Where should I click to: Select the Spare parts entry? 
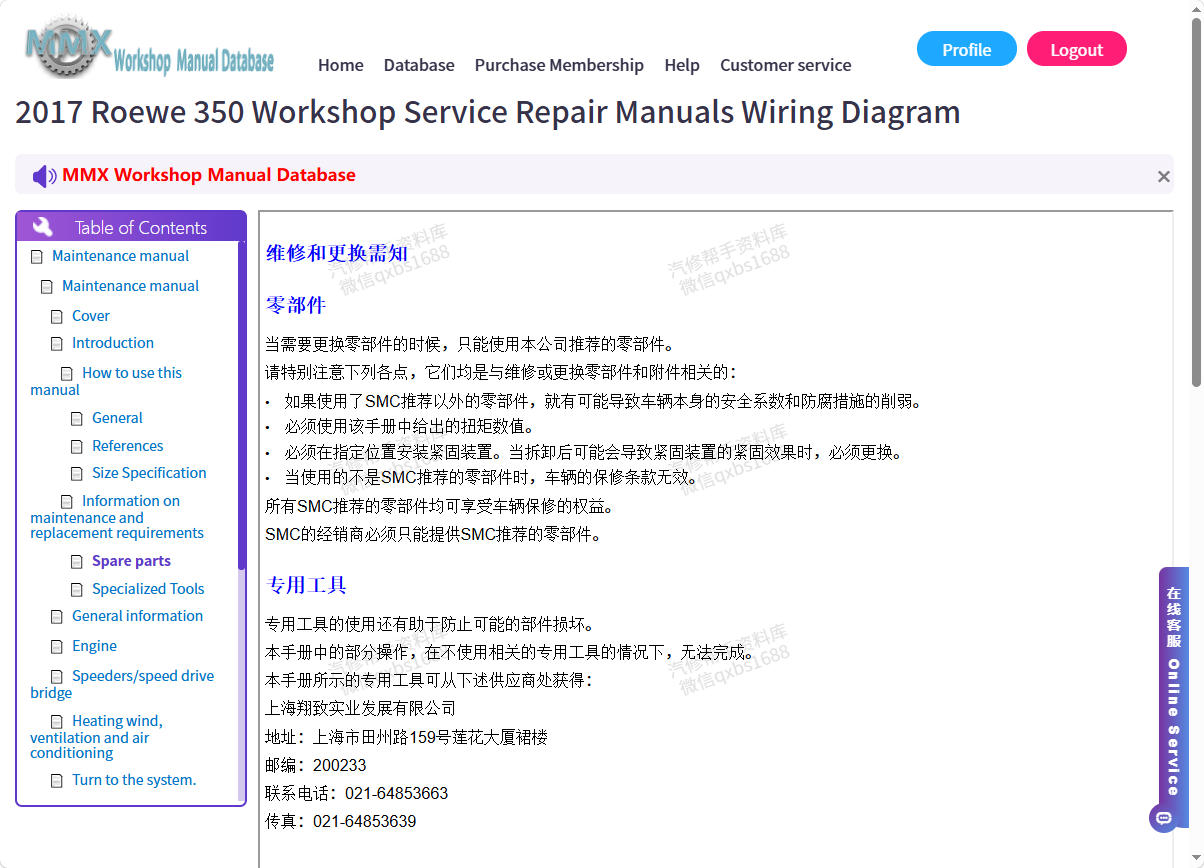[x=131, y=561]
